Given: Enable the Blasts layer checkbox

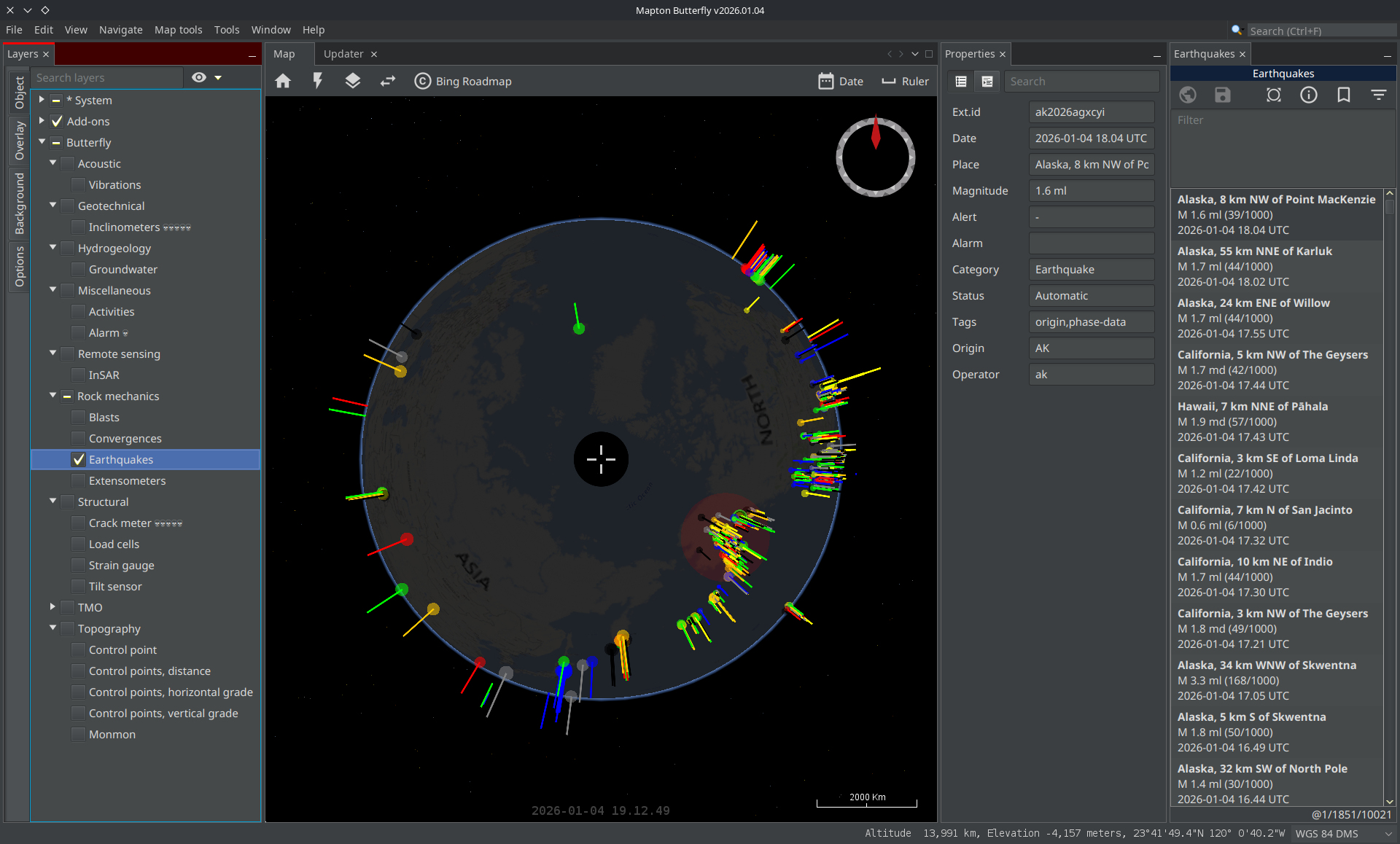Looking at the screenshot, I should pyautogui.click(x=79, y=418).
